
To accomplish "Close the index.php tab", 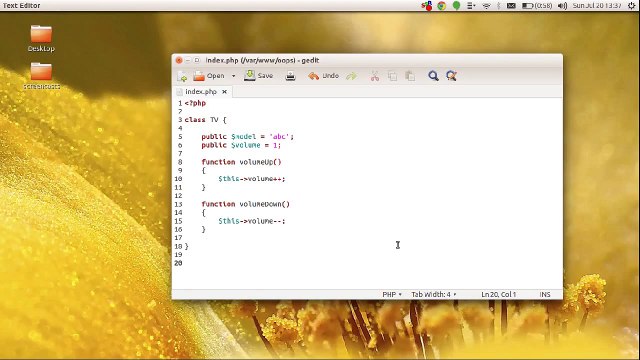I will [x=224, y=92].
